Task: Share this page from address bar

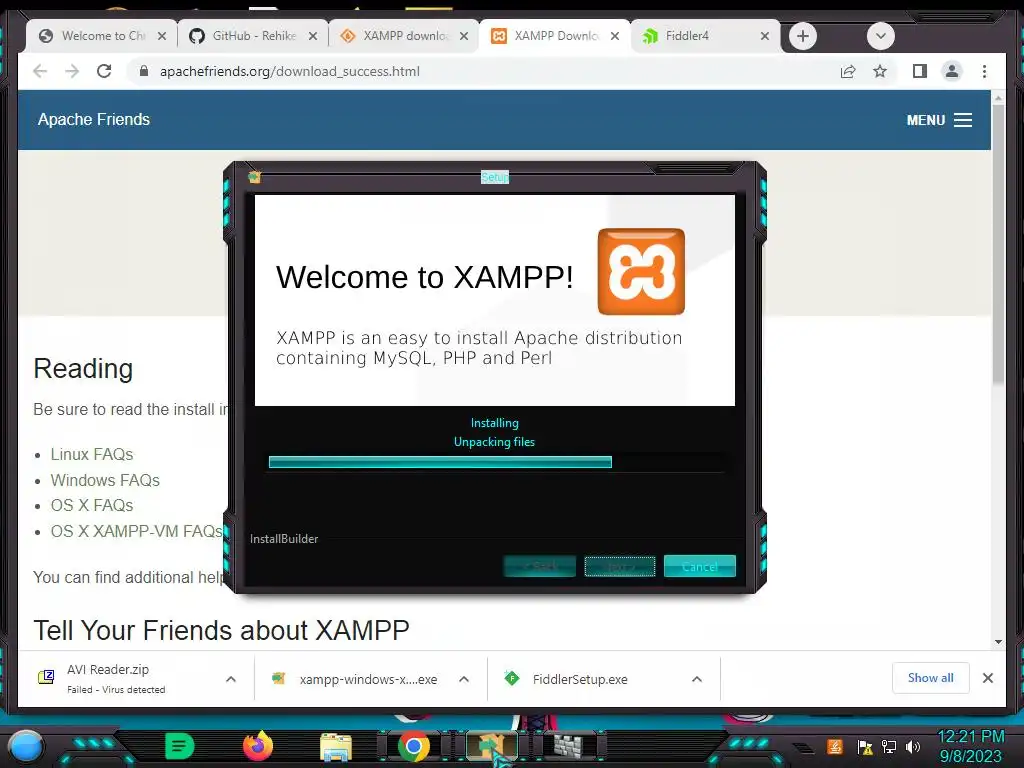Action: (x=848, y=71)
